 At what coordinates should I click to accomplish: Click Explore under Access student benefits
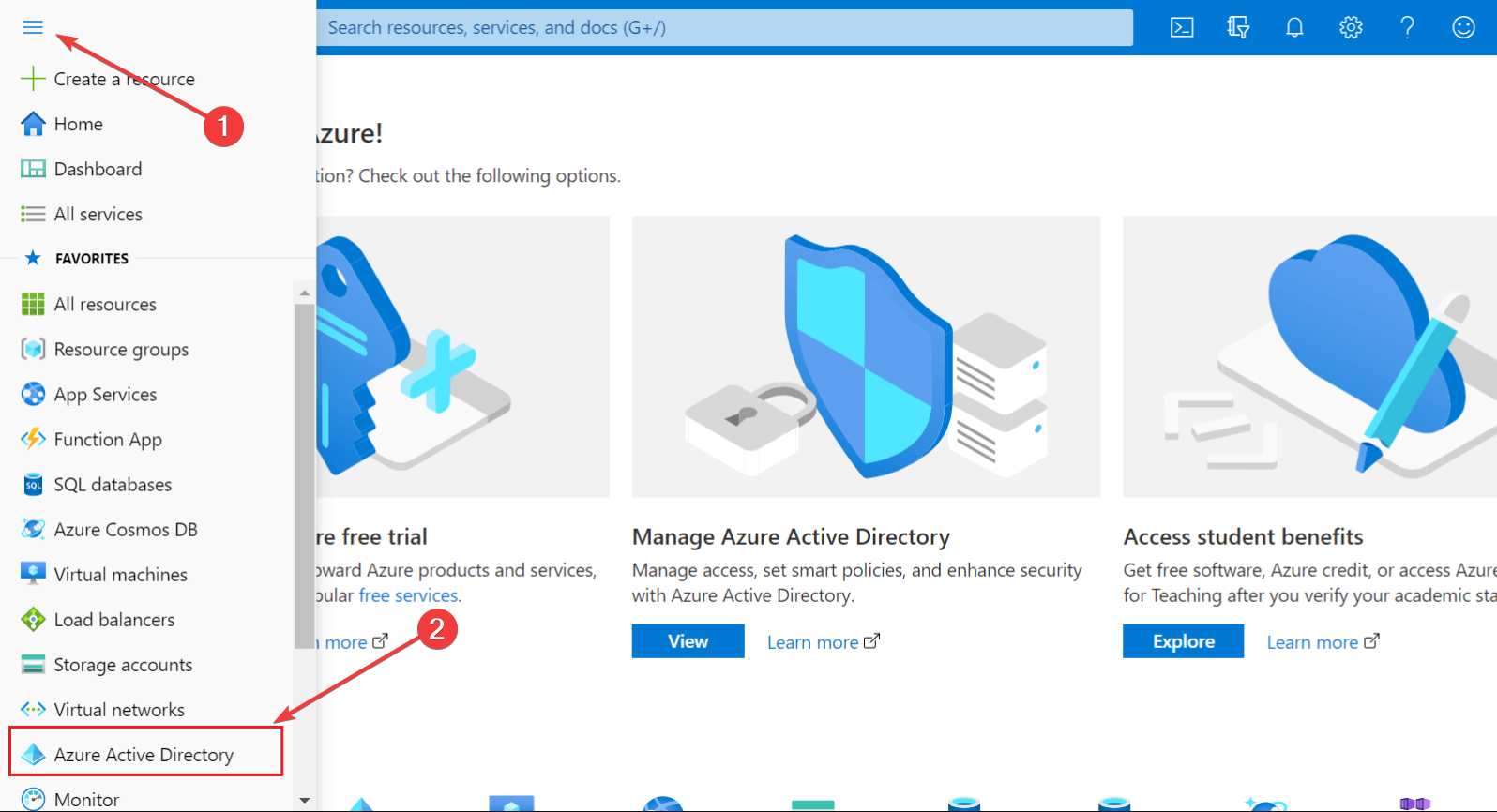pos(1183,641)
